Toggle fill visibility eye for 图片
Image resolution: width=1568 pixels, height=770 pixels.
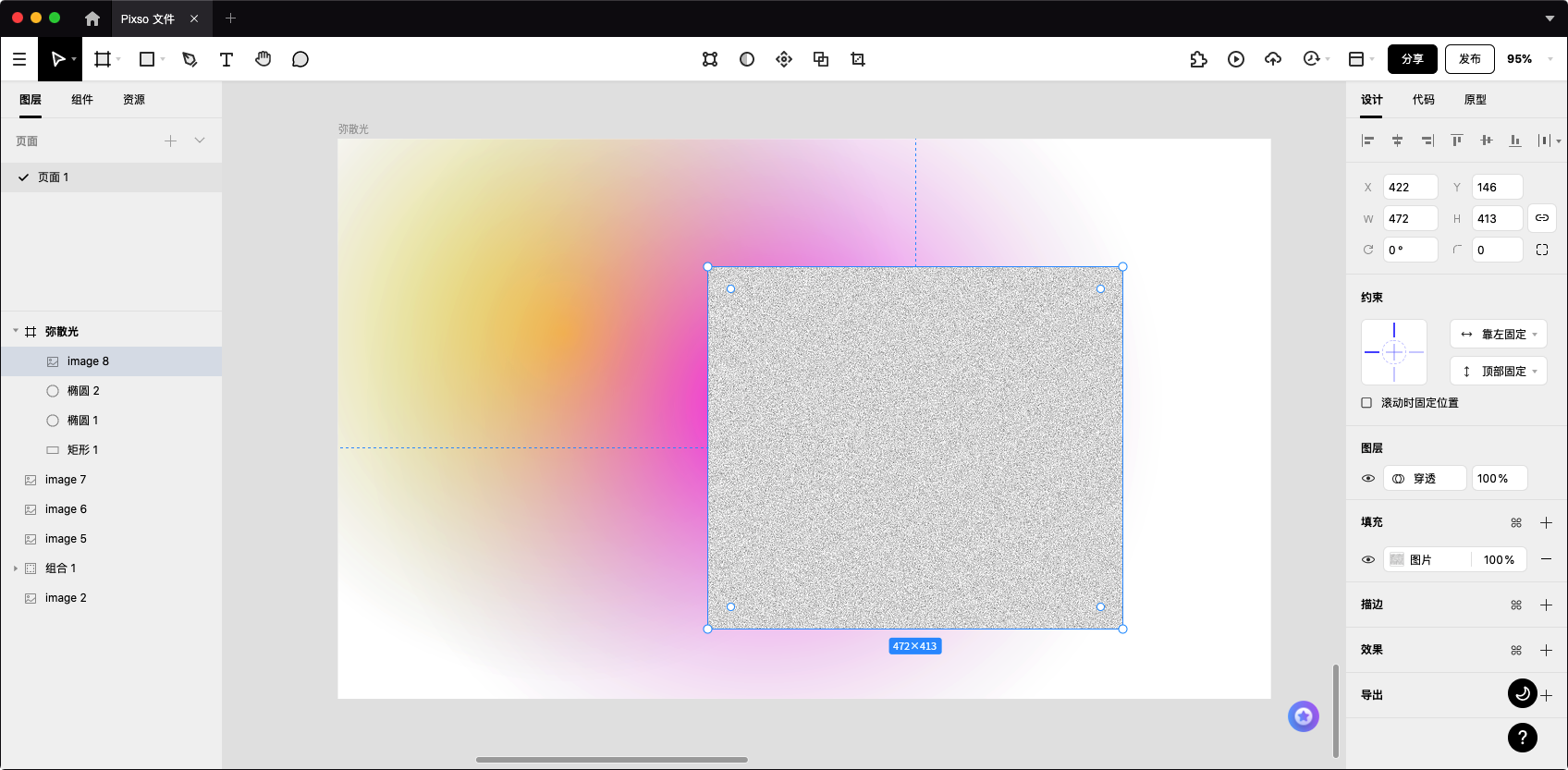pyautogui.click(x=1368, y=560)
